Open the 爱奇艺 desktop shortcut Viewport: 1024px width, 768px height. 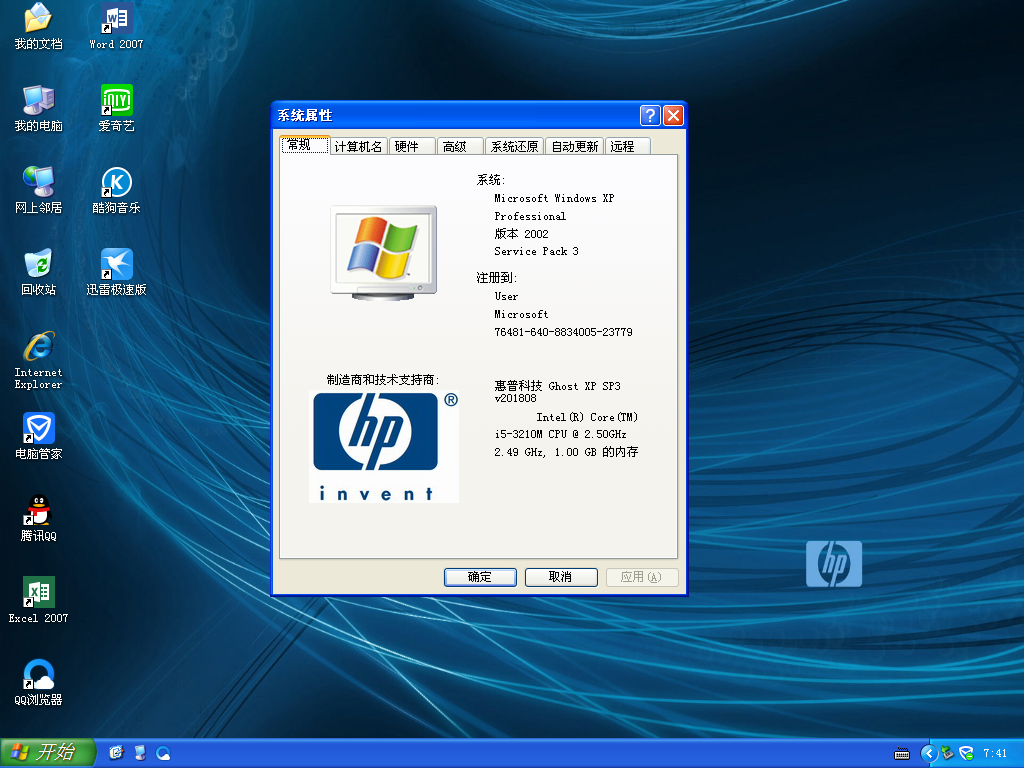116,108
